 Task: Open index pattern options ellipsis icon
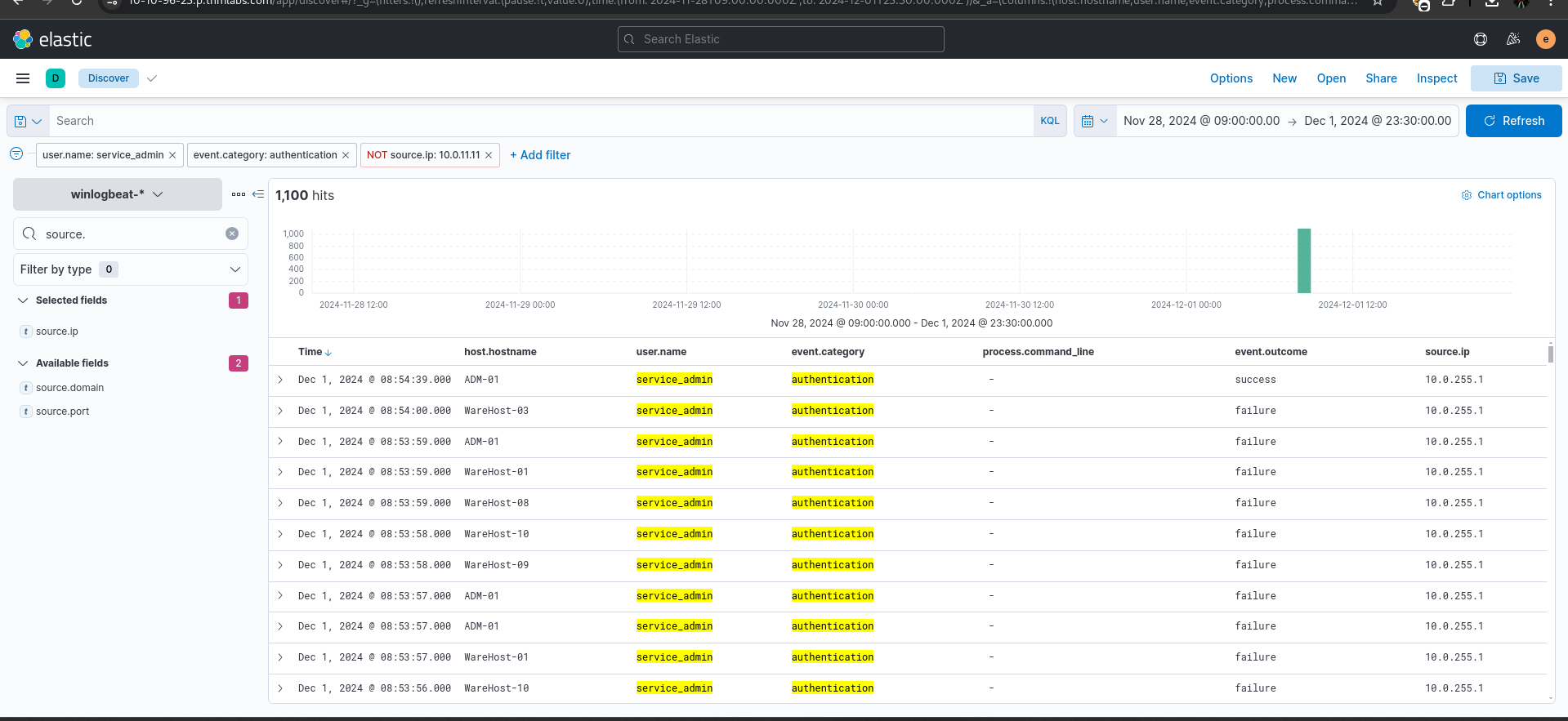coord(239,194)
